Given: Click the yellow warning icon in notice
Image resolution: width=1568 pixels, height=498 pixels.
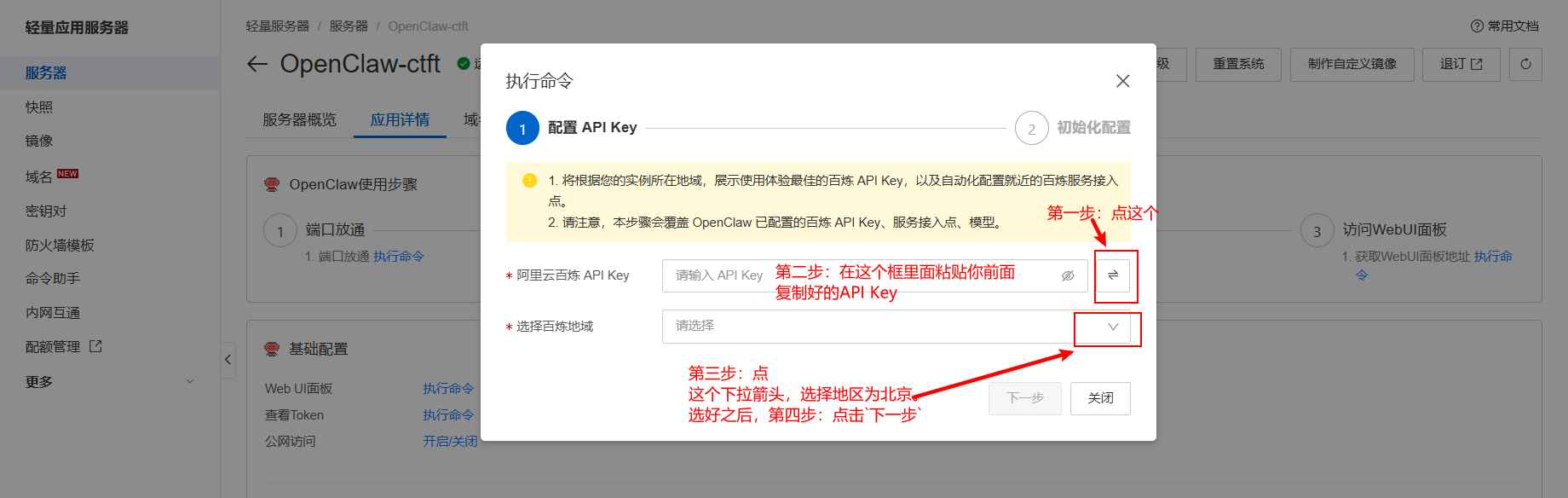Looking at the screenshot, I should click(x=529, y=181).
